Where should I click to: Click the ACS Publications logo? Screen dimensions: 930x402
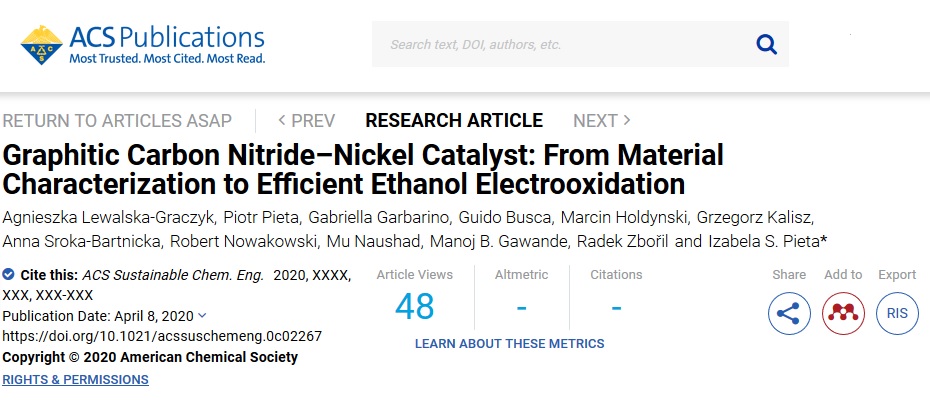pyautogui.click(x=143, y=44)
